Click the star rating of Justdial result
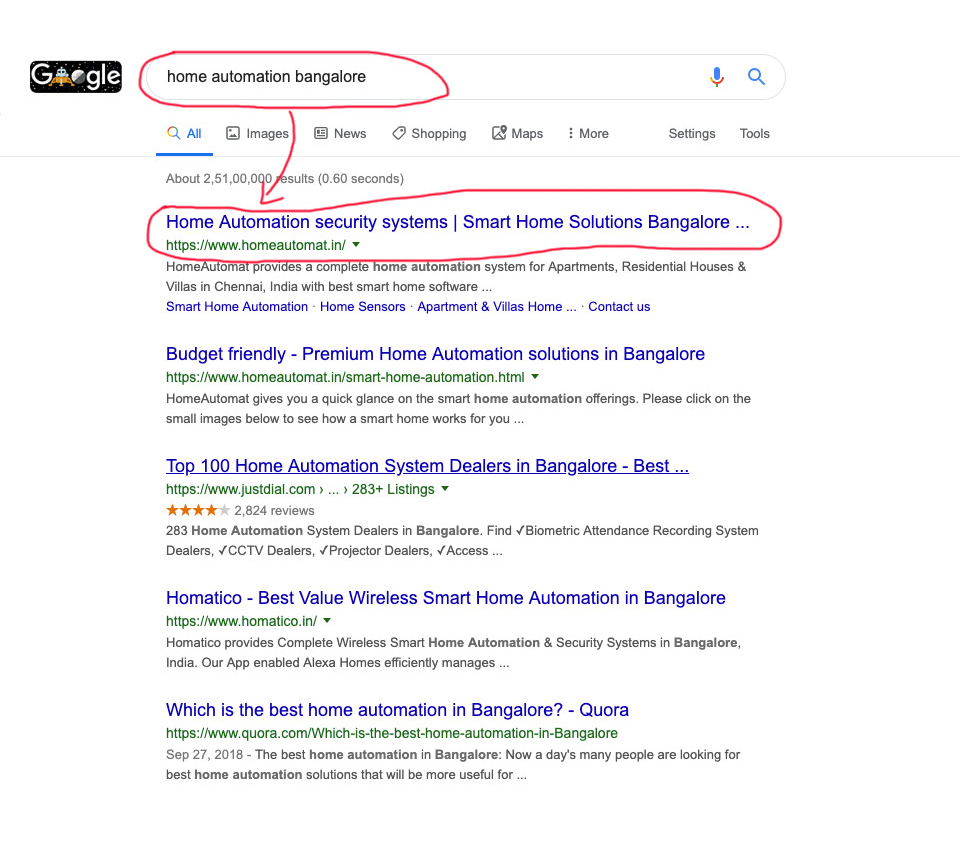The width and height of the screenshot is (960, 844). click(198, 510)
